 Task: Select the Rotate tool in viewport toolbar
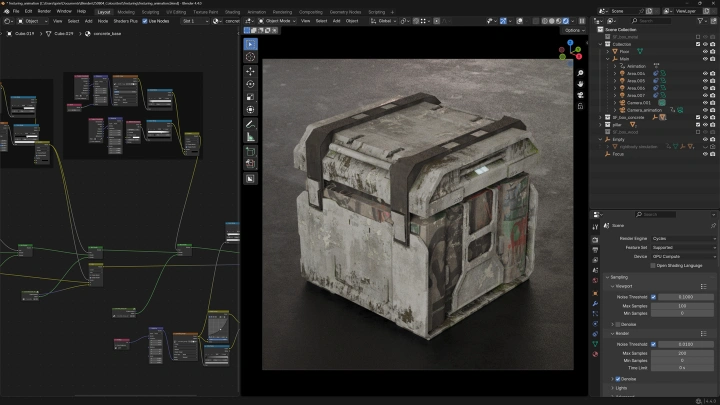coord(250,84)
